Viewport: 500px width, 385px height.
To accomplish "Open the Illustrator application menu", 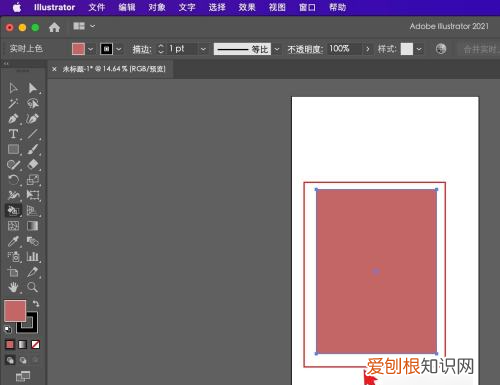I will tap(54, 7).
